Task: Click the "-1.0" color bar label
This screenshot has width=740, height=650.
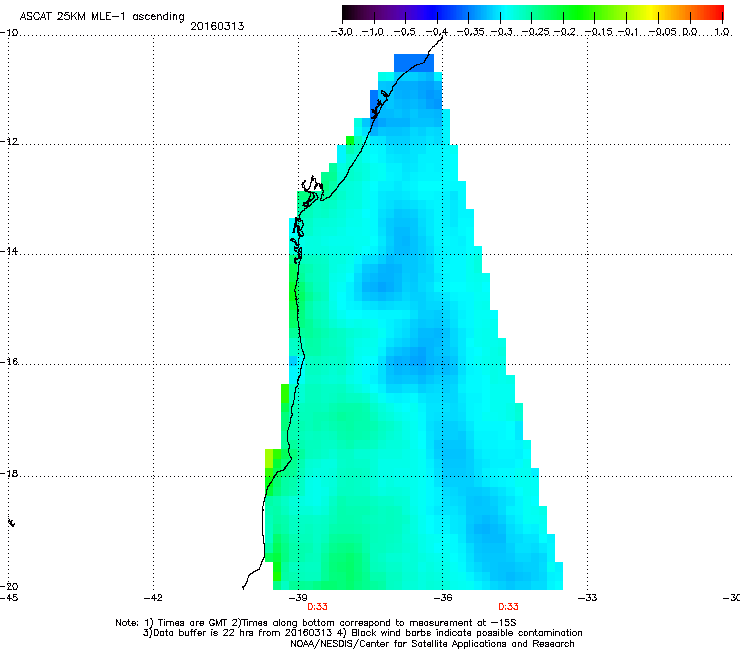Action: (373, 32)
